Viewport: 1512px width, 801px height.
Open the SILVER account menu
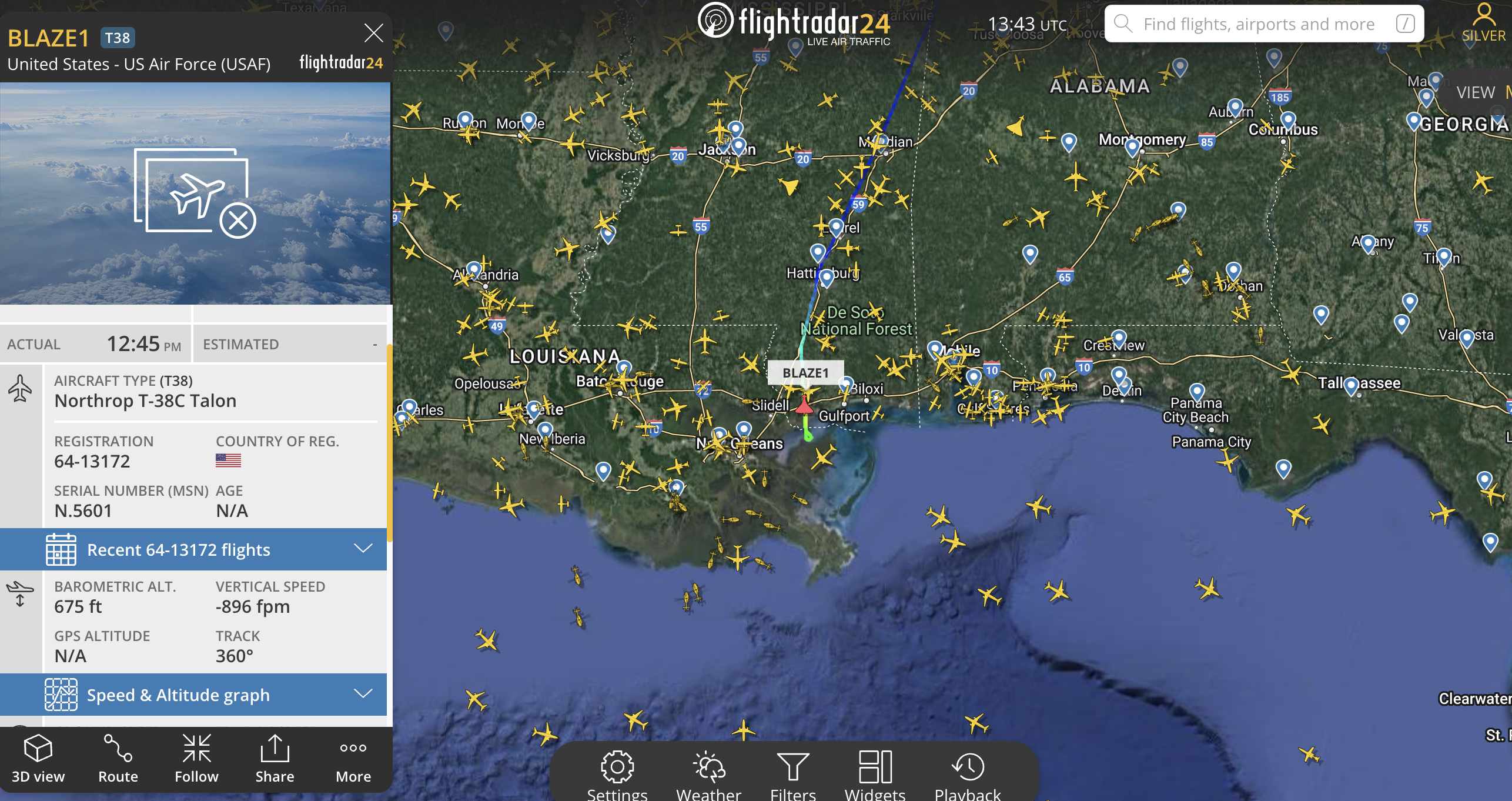(1483, 24)
